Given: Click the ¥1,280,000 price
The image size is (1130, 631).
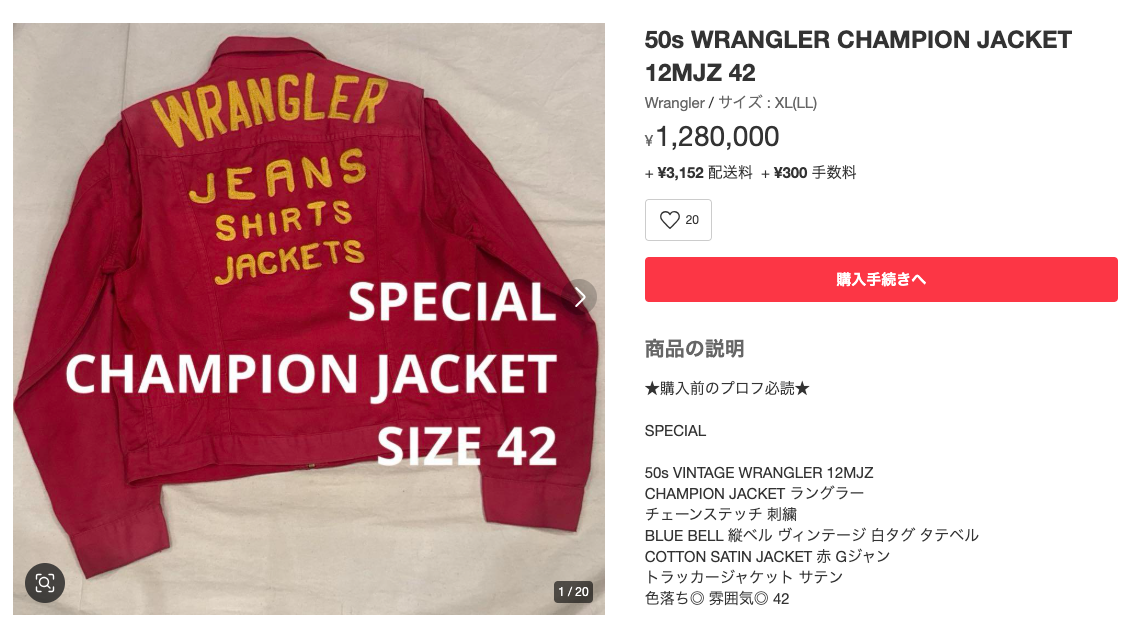Looking at the screenshot, I should [x=712, y=137].
